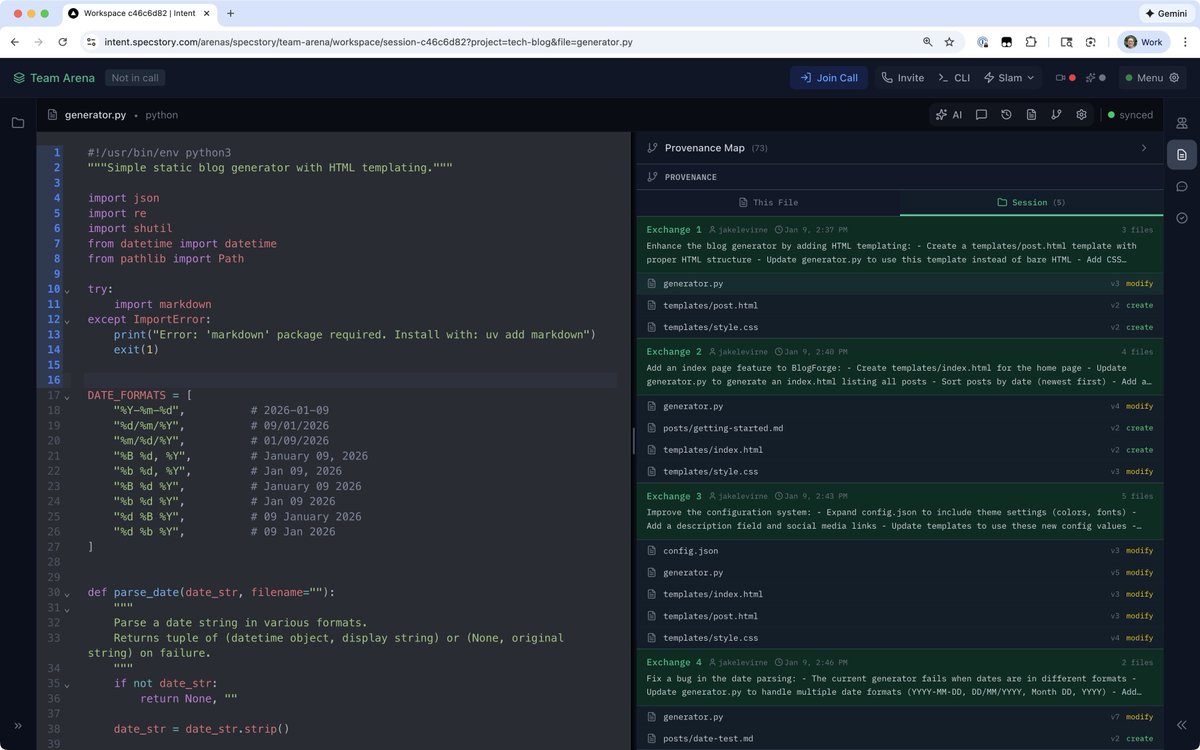Viewport: 1200px width, 750px height.
Task: Open templates/post.html under Exchange 3
Action: 900,616
